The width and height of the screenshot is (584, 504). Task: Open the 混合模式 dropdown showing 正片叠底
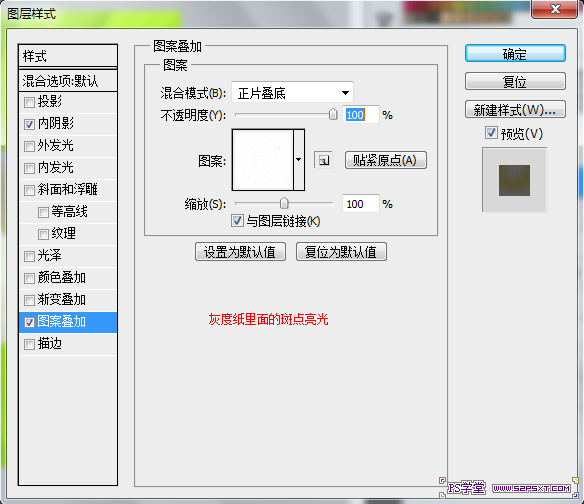tap(292, 92)
